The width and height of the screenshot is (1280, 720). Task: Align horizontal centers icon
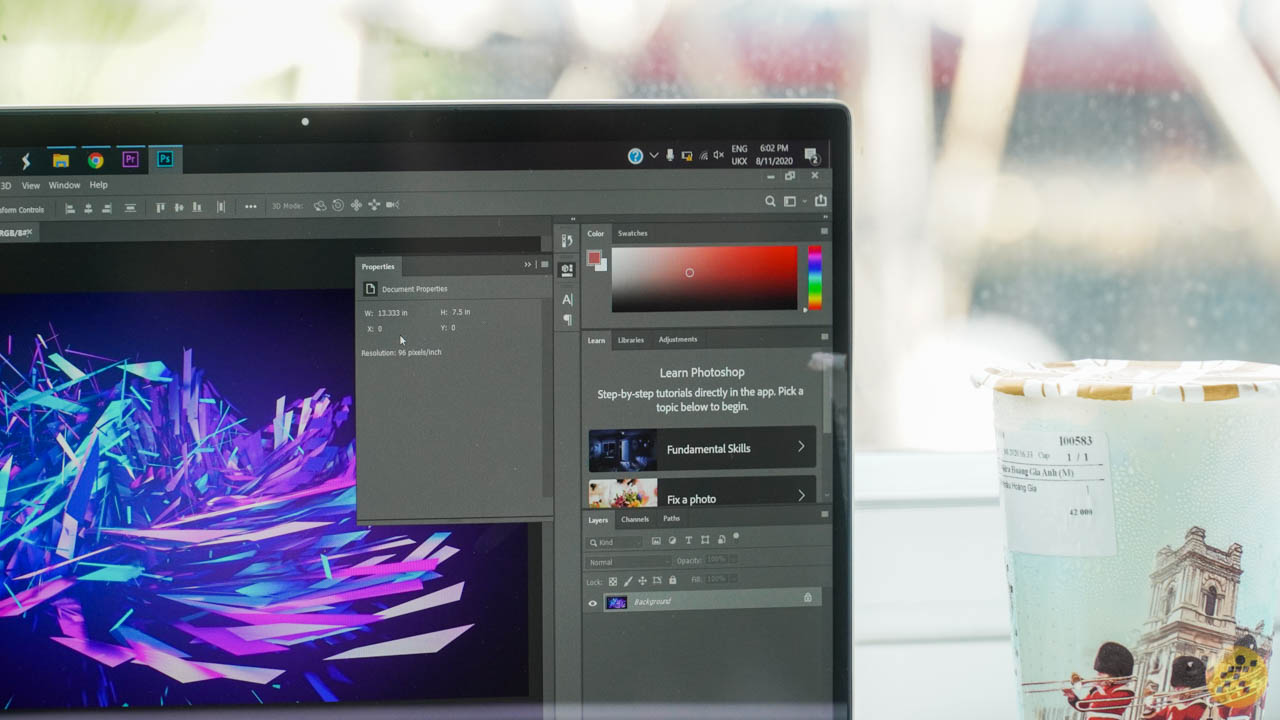88,208
